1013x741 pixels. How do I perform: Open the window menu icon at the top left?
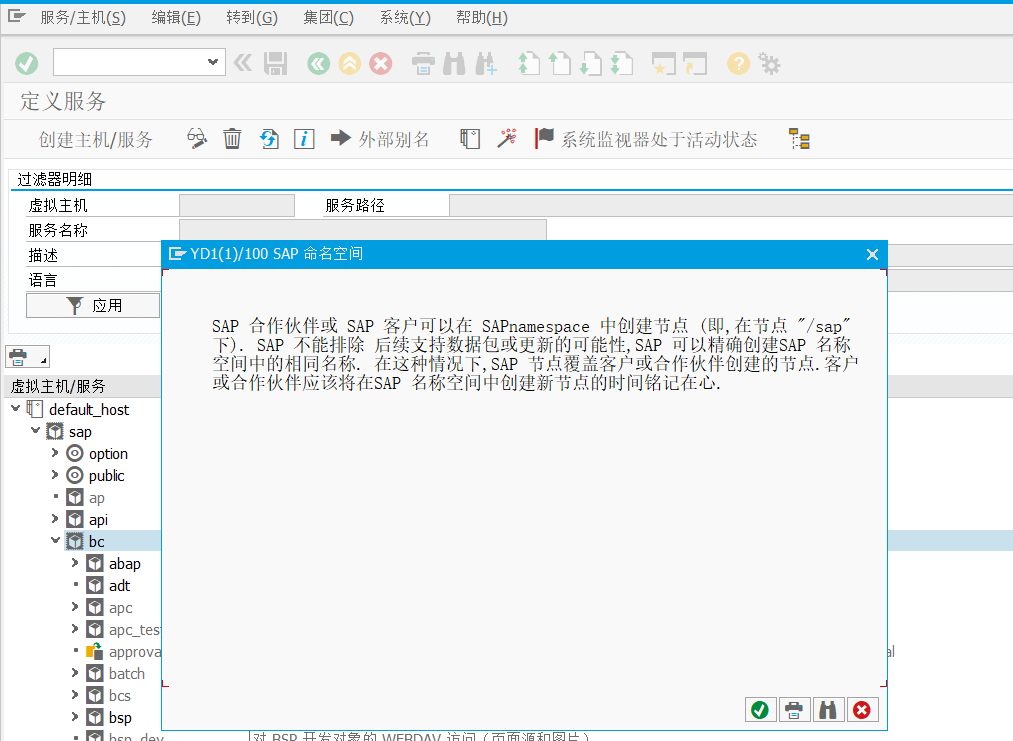click(x=16, y=16)
